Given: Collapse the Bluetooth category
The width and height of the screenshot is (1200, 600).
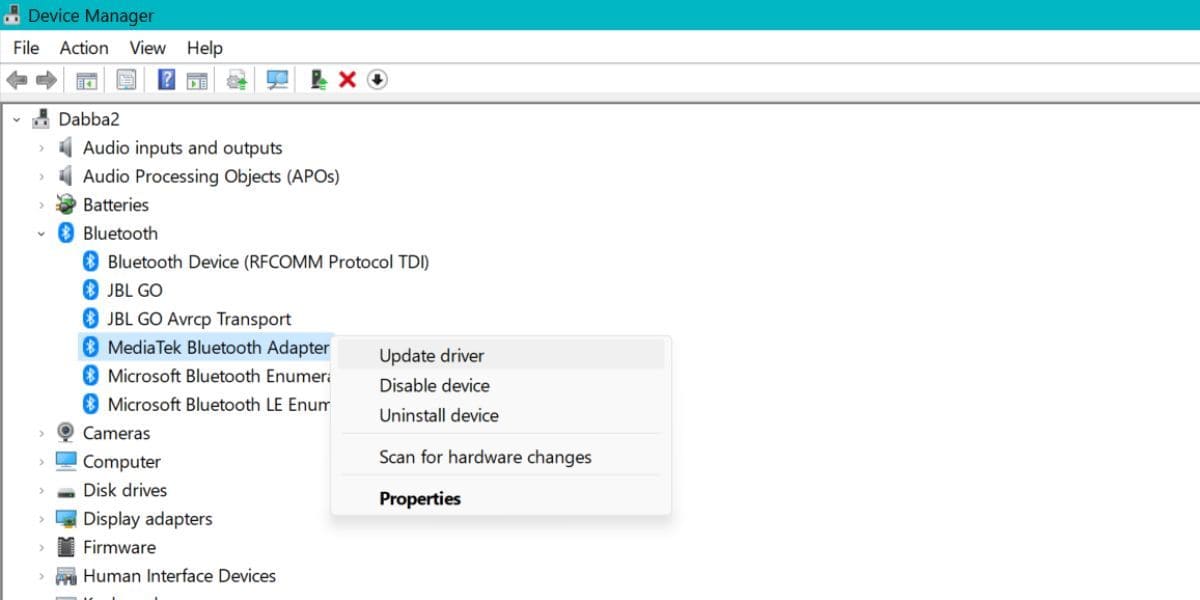Looking at the screenshot, I should [41, 234].
